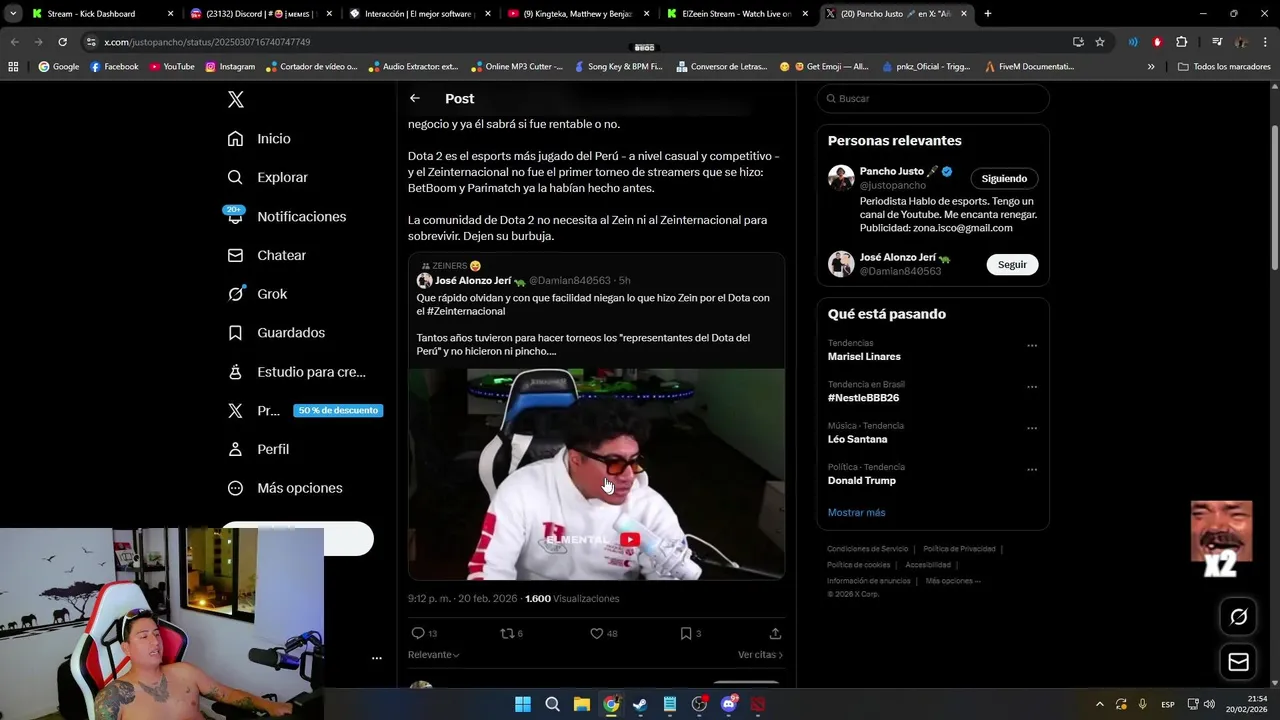Viewport: 1280px width, 720px height.
Task: Expand hidden bookmarks chevron
Action: tap(1151, 67)
